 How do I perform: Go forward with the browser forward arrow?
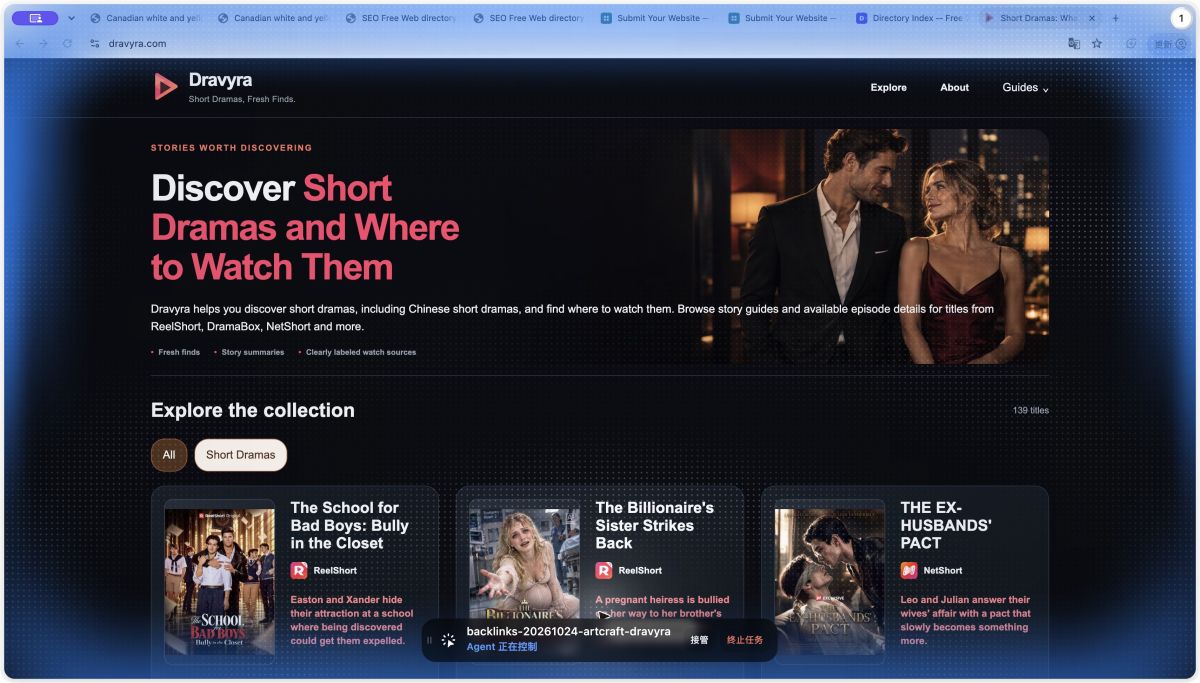43,44
